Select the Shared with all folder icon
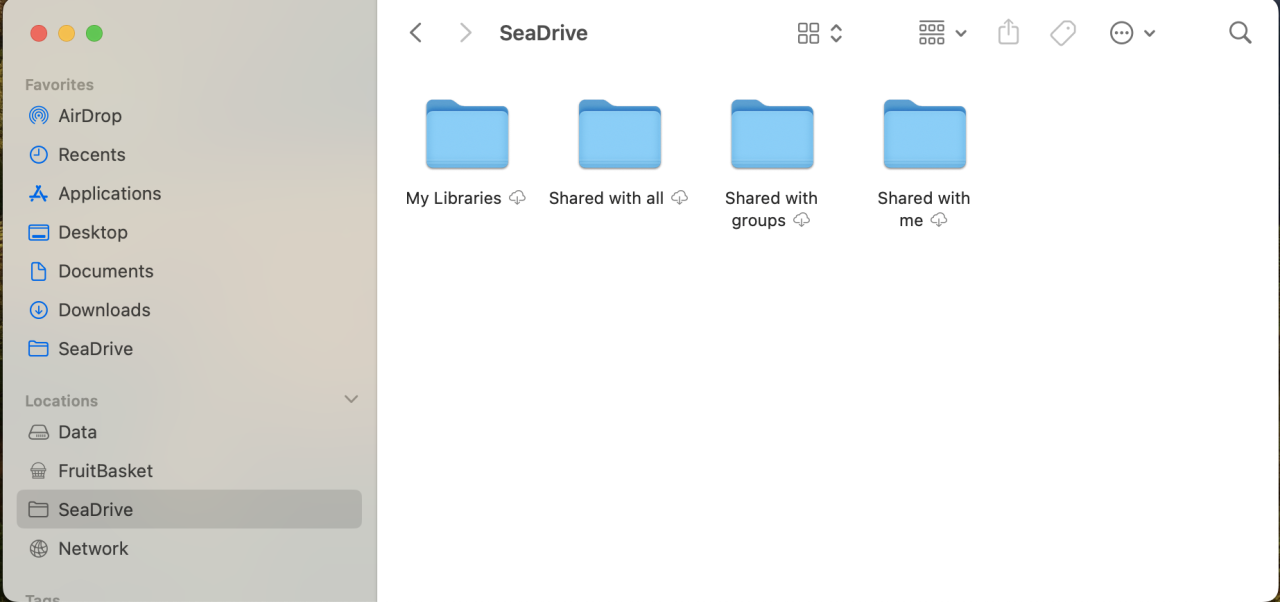The width and height of the screenshot is (1280, 602). pyautogui.click(x=620, y=134)
